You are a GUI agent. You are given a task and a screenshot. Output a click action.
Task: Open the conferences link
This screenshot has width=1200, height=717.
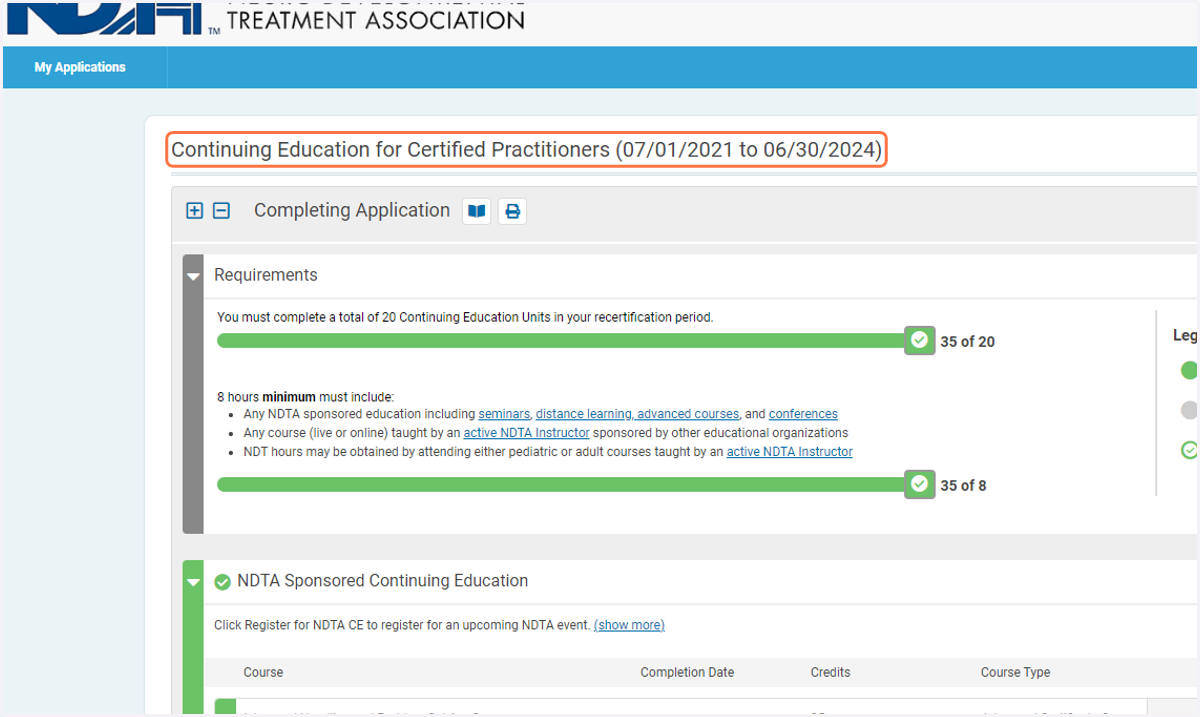803,414
